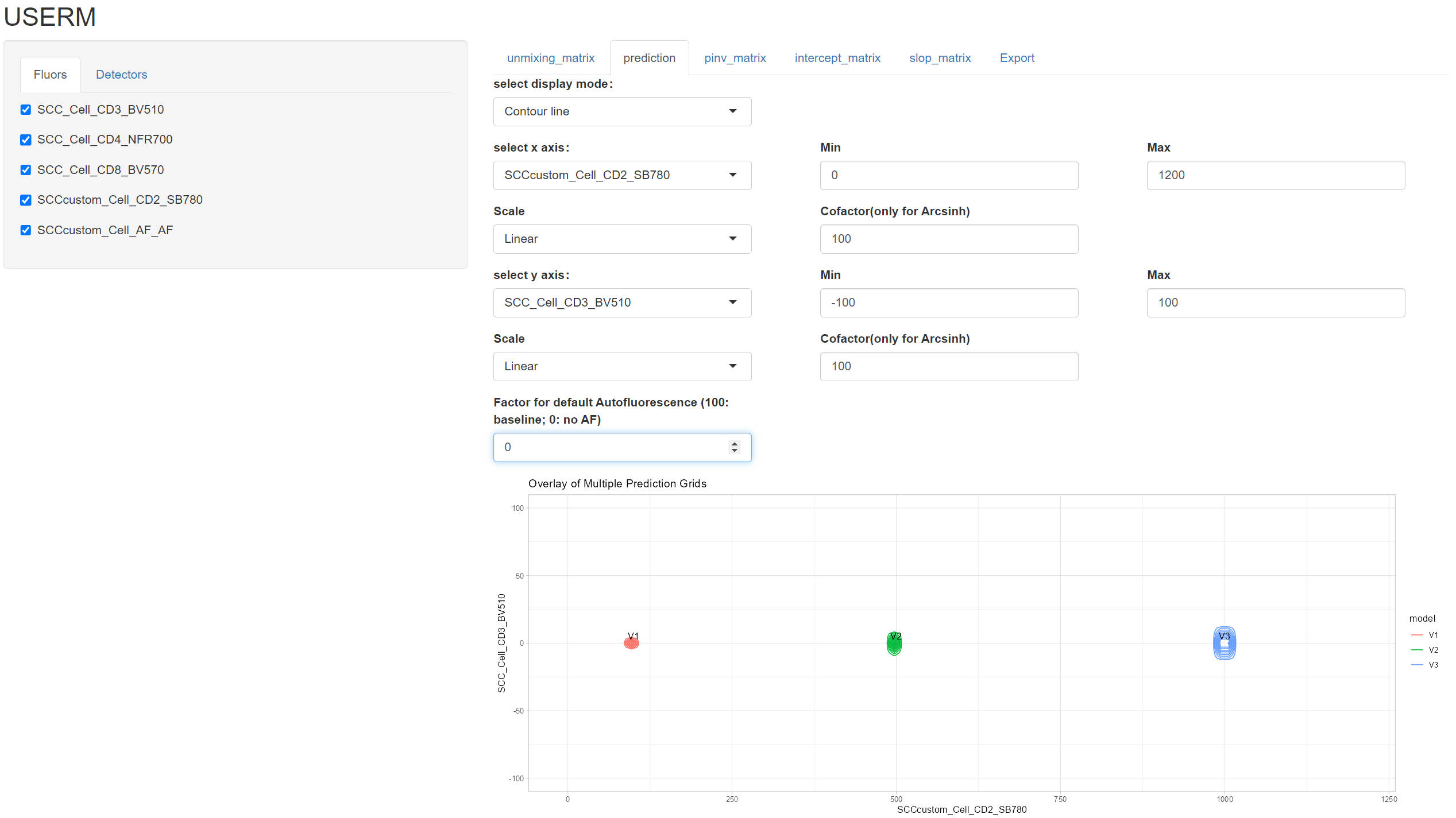Toggle SCC_Cell_CD4_NFR700 checkbox

pos(26,139)
